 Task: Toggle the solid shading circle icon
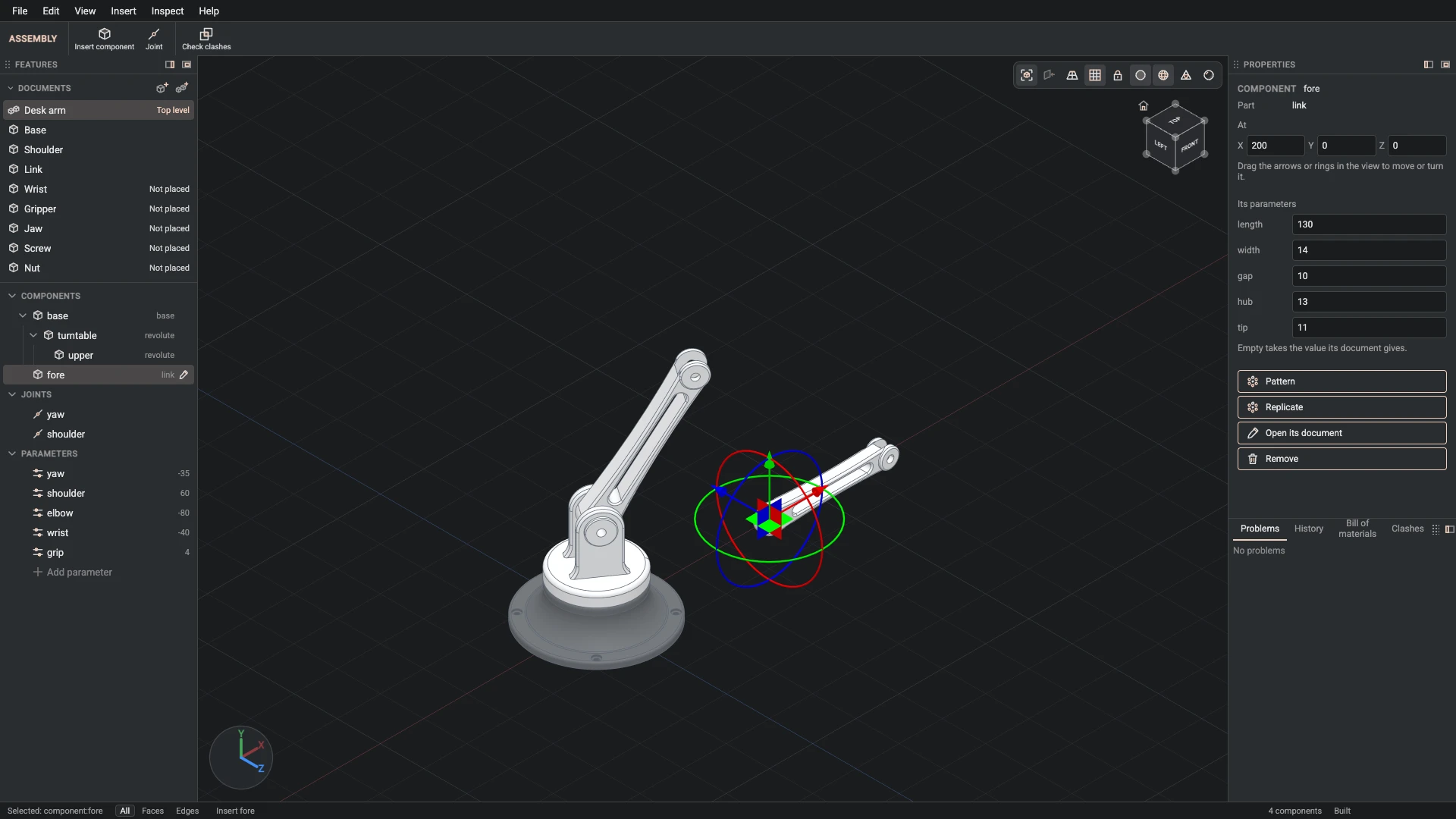point(1141,75)
